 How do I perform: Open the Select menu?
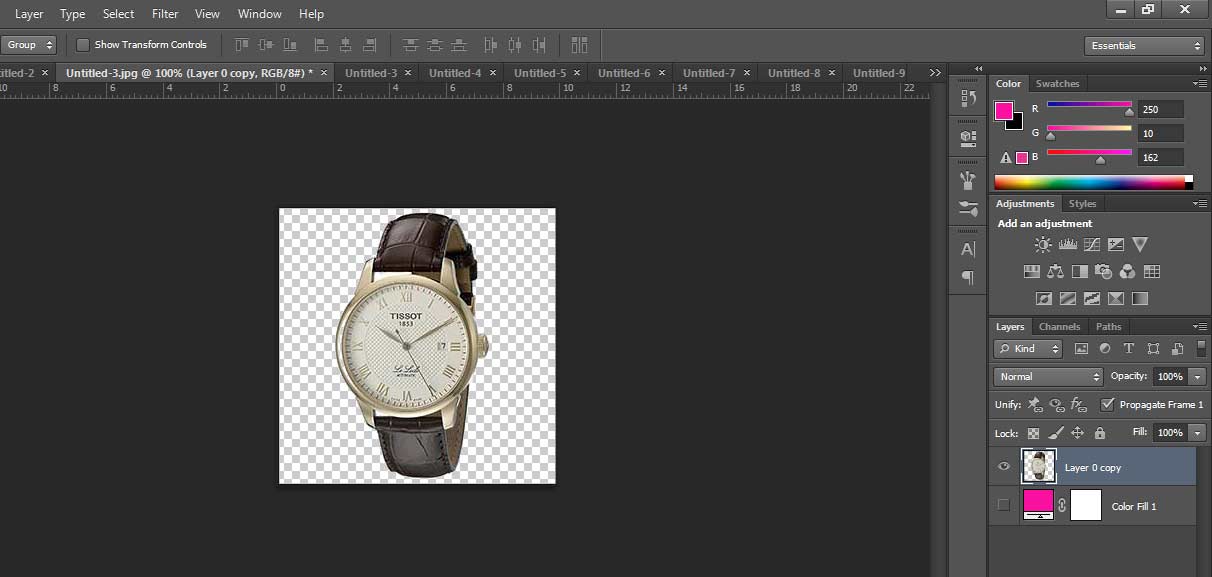[x=118, y=14]
